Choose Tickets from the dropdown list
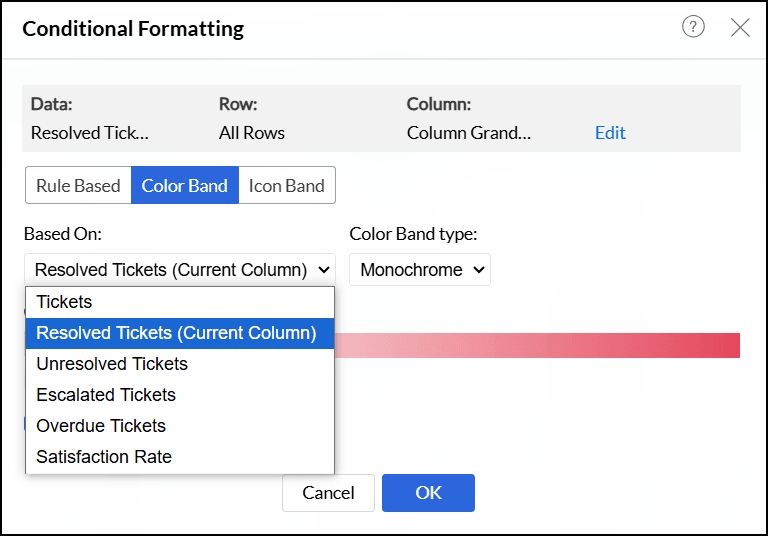768x536 pixels. pos(64,302)
